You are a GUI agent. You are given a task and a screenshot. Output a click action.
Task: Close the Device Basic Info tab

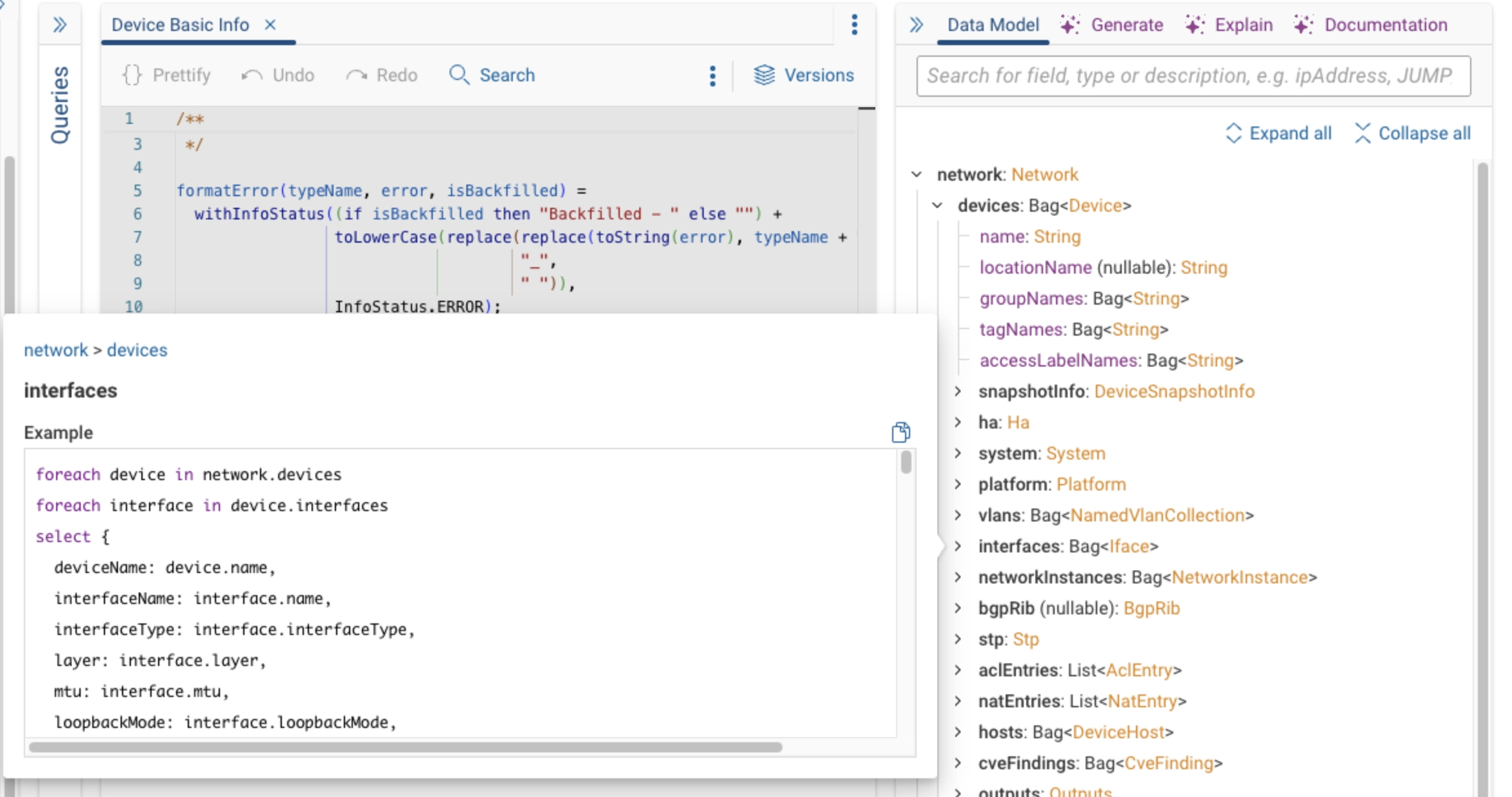coord(270,25)
